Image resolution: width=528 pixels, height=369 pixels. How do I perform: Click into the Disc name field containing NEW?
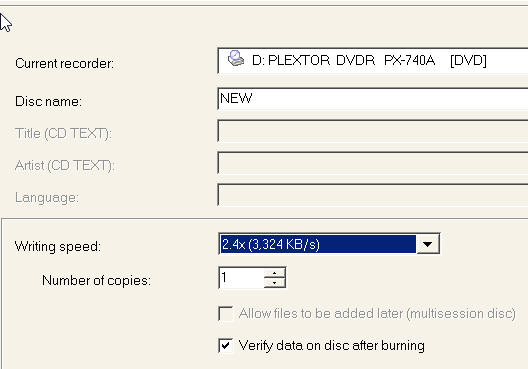[373, 98]
